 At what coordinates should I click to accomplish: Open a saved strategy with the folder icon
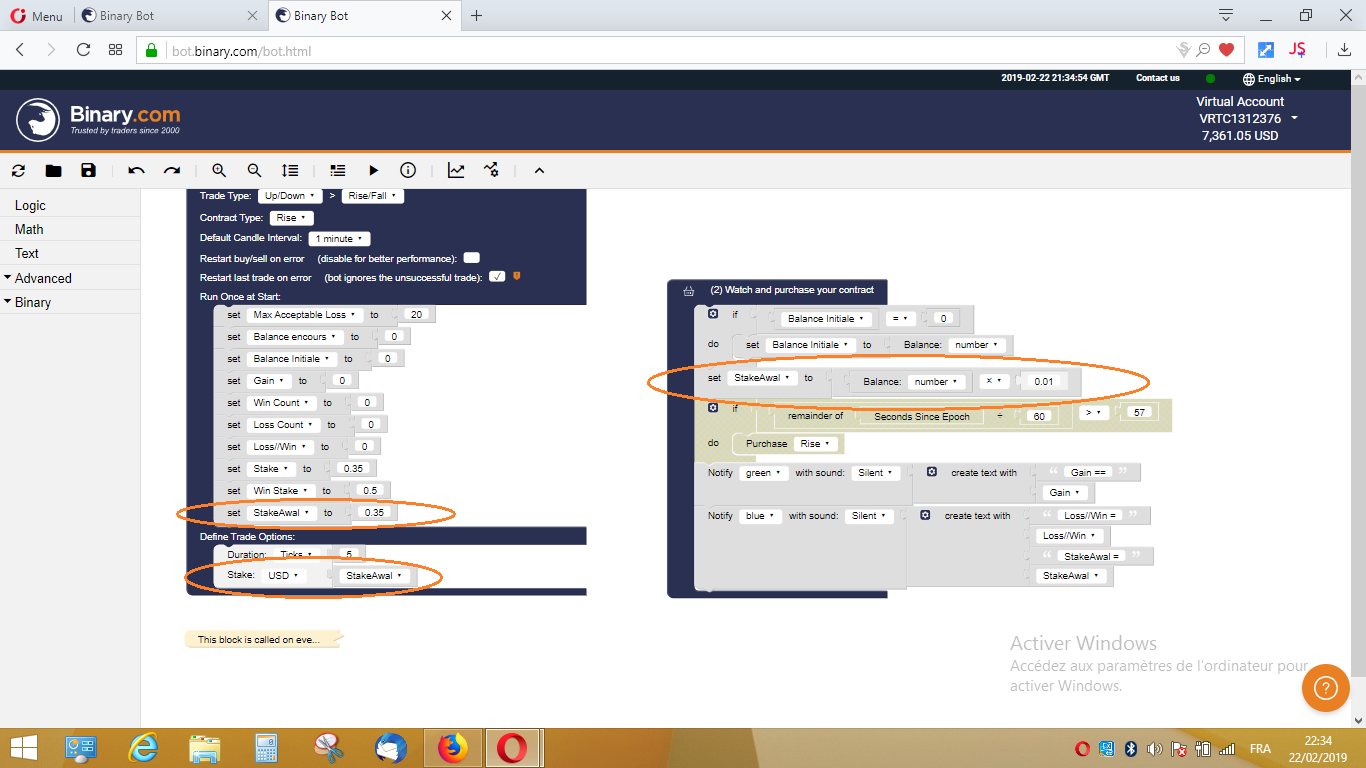click(53, 170)
